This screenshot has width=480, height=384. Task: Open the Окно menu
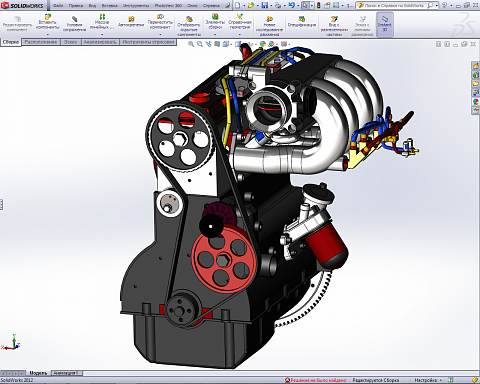click(x=192, y=6)
